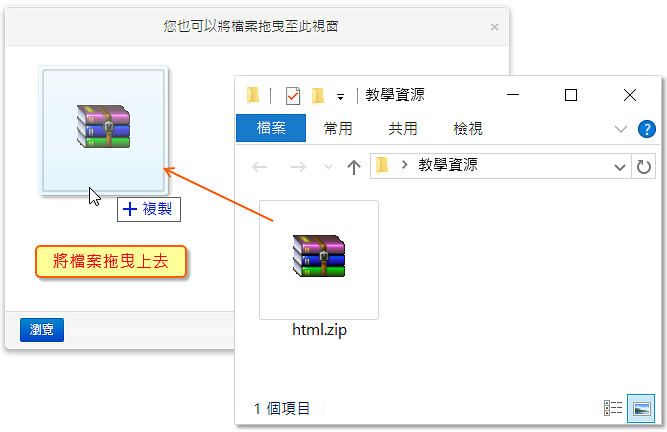The width and height of the screenshot is (667, 432).
Task: Select the dragged archive thumbnail in upload area
Action: coord(103,130)
